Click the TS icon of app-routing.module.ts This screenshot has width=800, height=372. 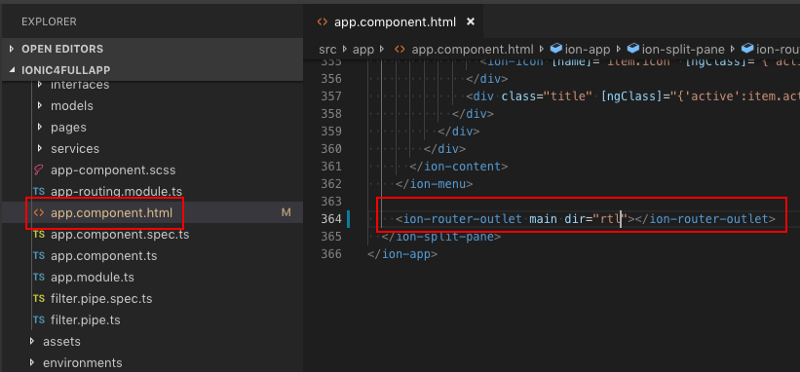pyautogui.click(x=39, y=191)
